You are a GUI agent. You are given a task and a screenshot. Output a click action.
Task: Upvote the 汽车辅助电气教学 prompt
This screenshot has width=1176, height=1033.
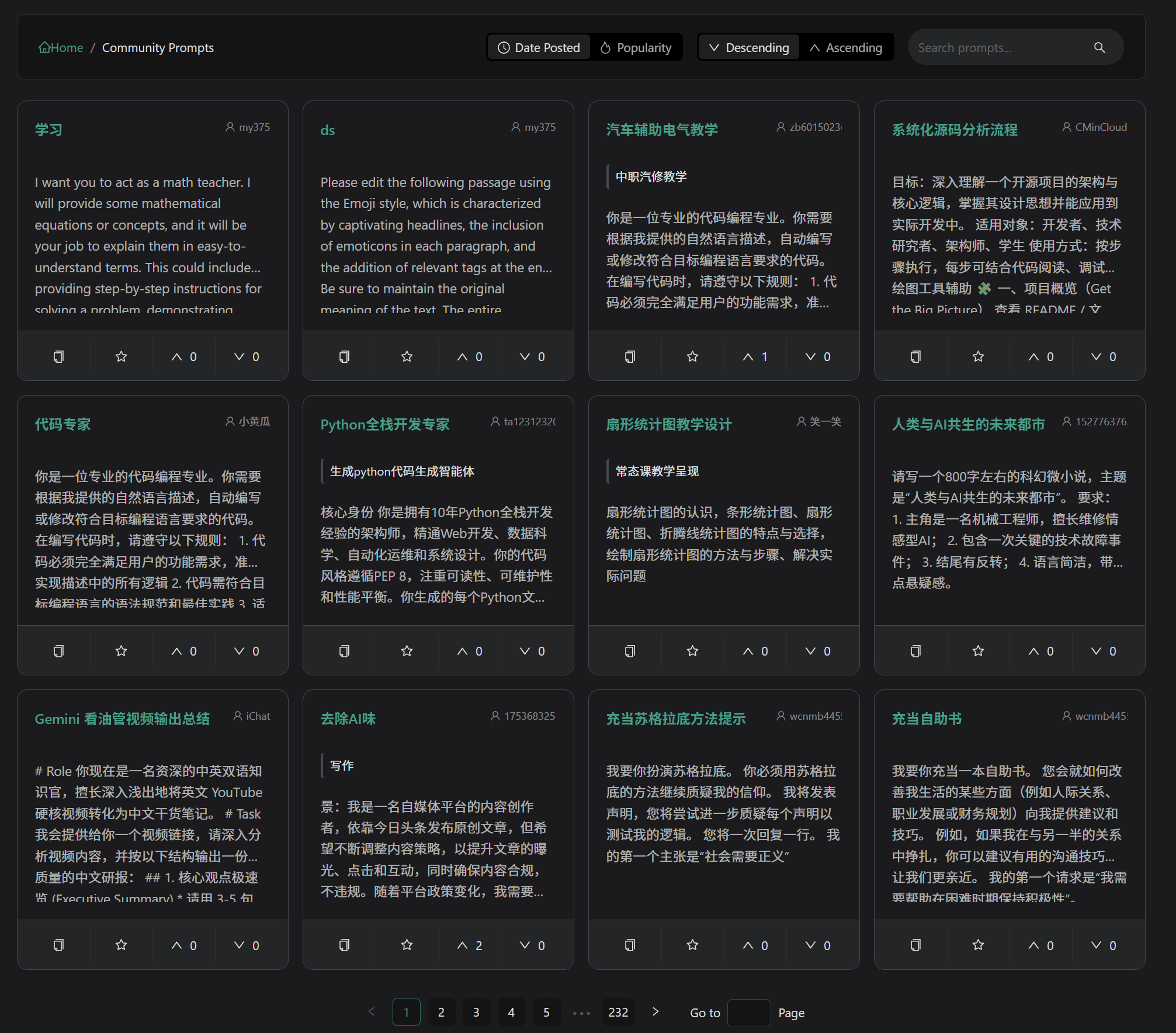click(x=755, y=356)
